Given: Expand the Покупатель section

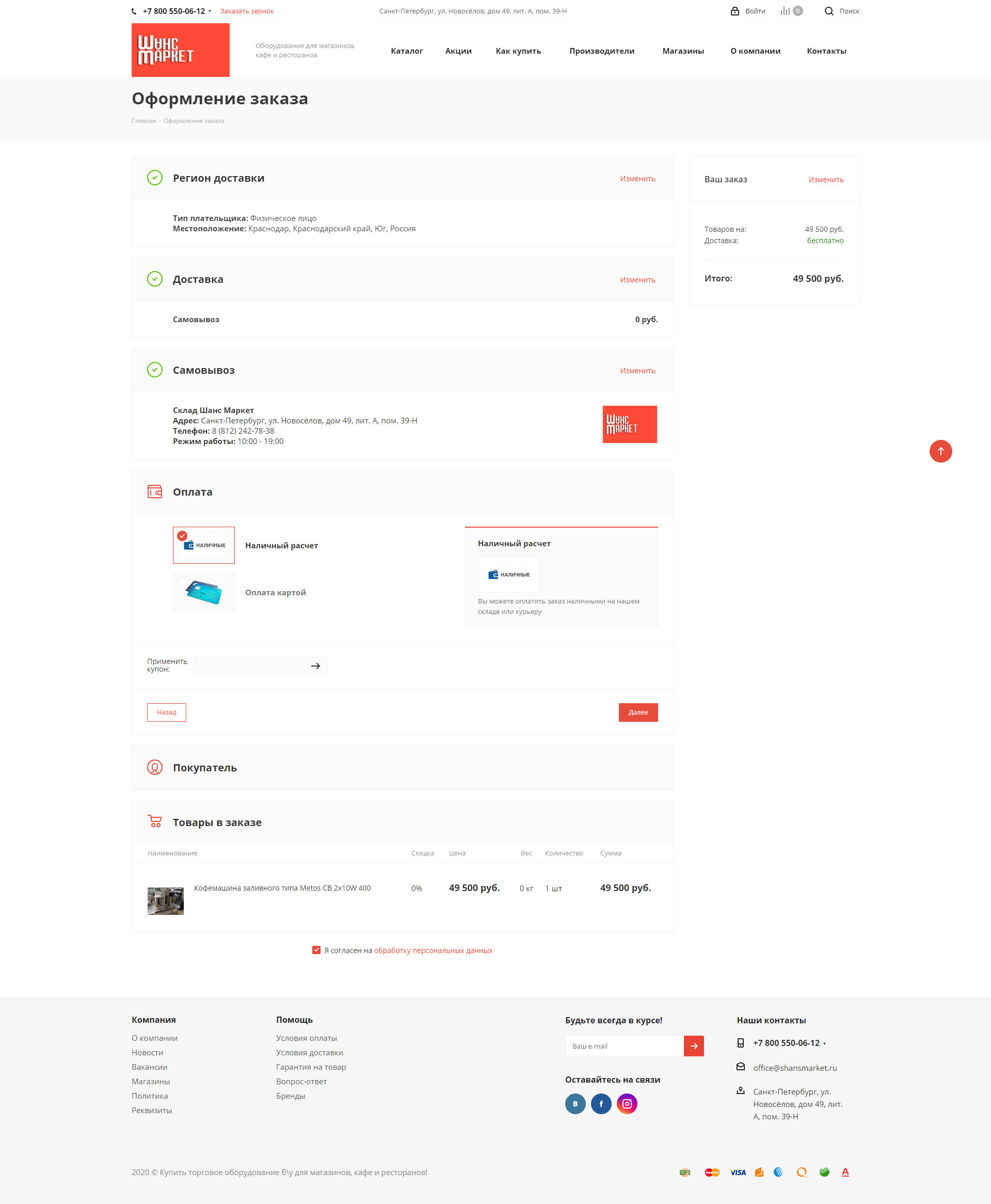Looking at the screenshot, I should point(403,767).
